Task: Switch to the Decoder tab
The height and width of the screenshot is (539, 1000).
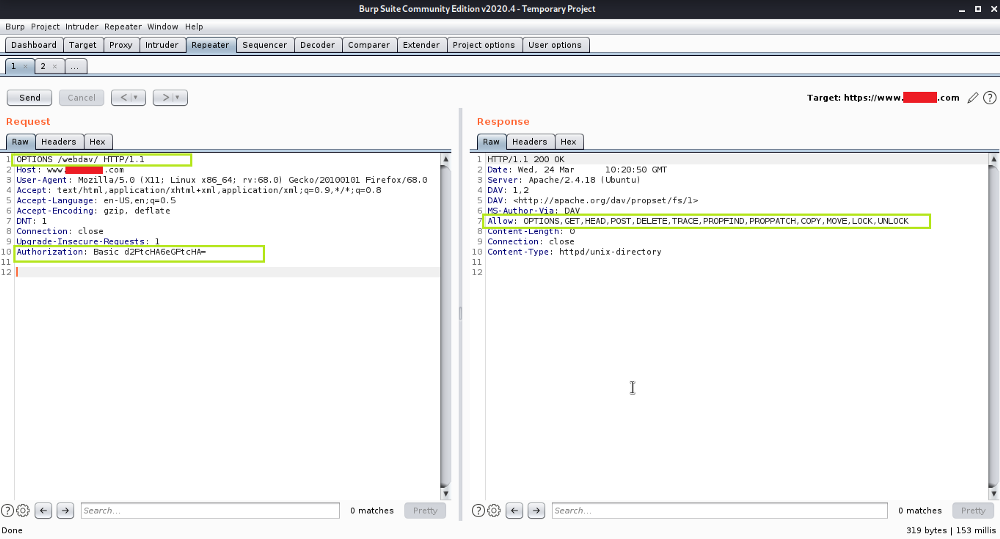Action: click(x=317, y=45)
